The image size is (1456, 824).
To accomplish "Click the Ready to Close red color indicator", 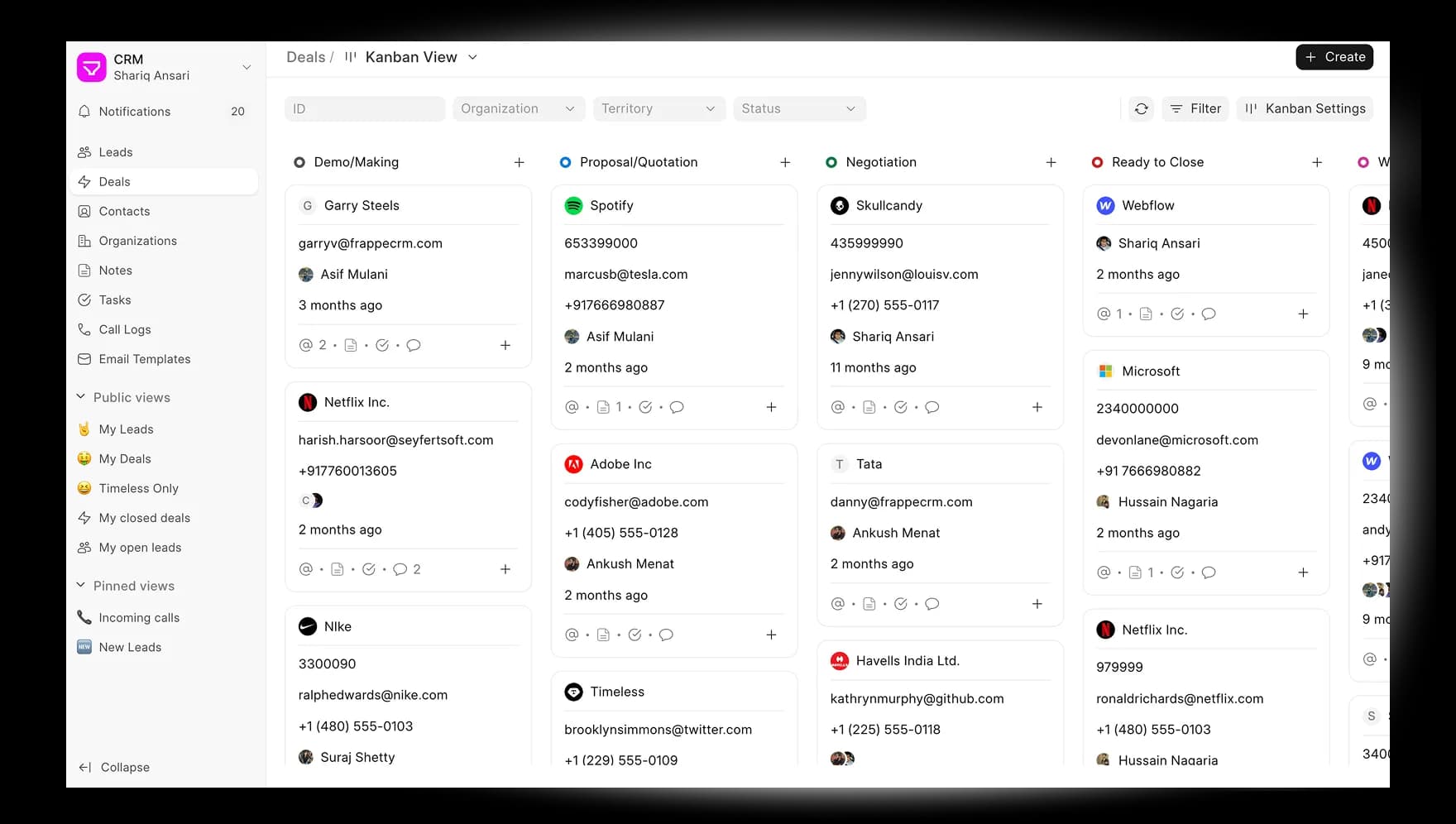I will point(1097,162).
